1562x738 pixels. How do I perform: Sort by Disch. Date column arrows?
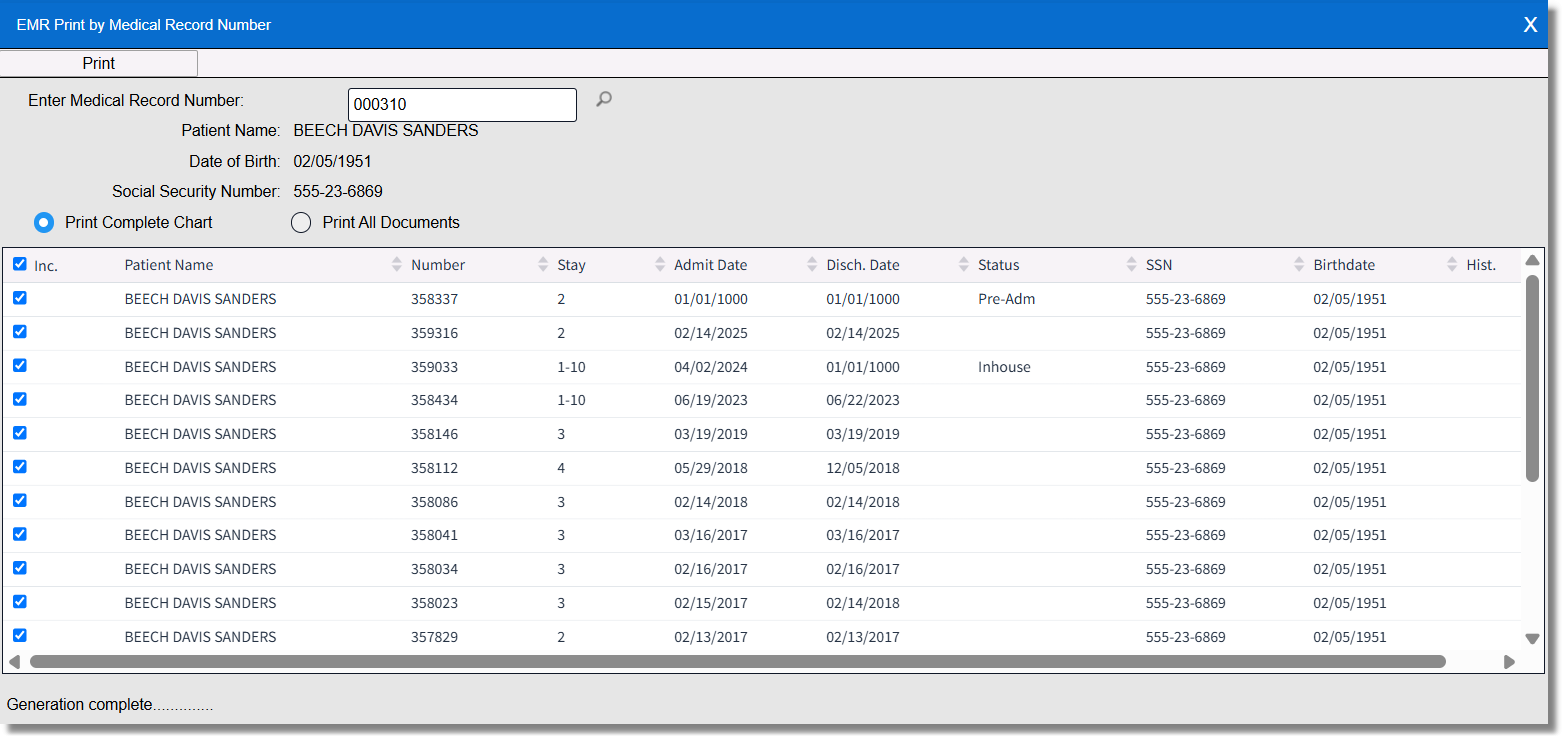pos(964,265)
